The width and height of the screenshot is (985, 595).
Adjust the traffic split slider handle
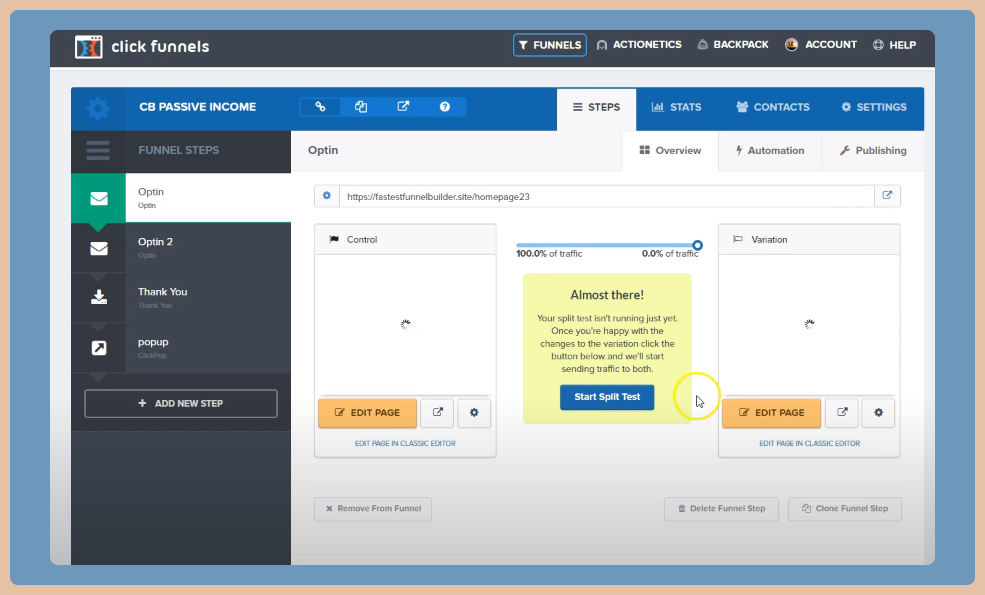697,245
